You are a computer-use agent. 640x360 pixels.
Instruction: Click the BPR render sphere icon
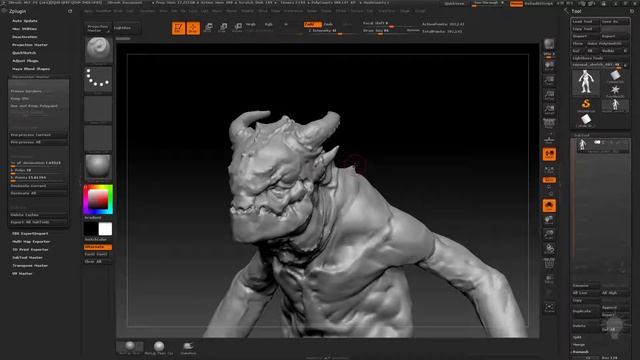[549, 45]
